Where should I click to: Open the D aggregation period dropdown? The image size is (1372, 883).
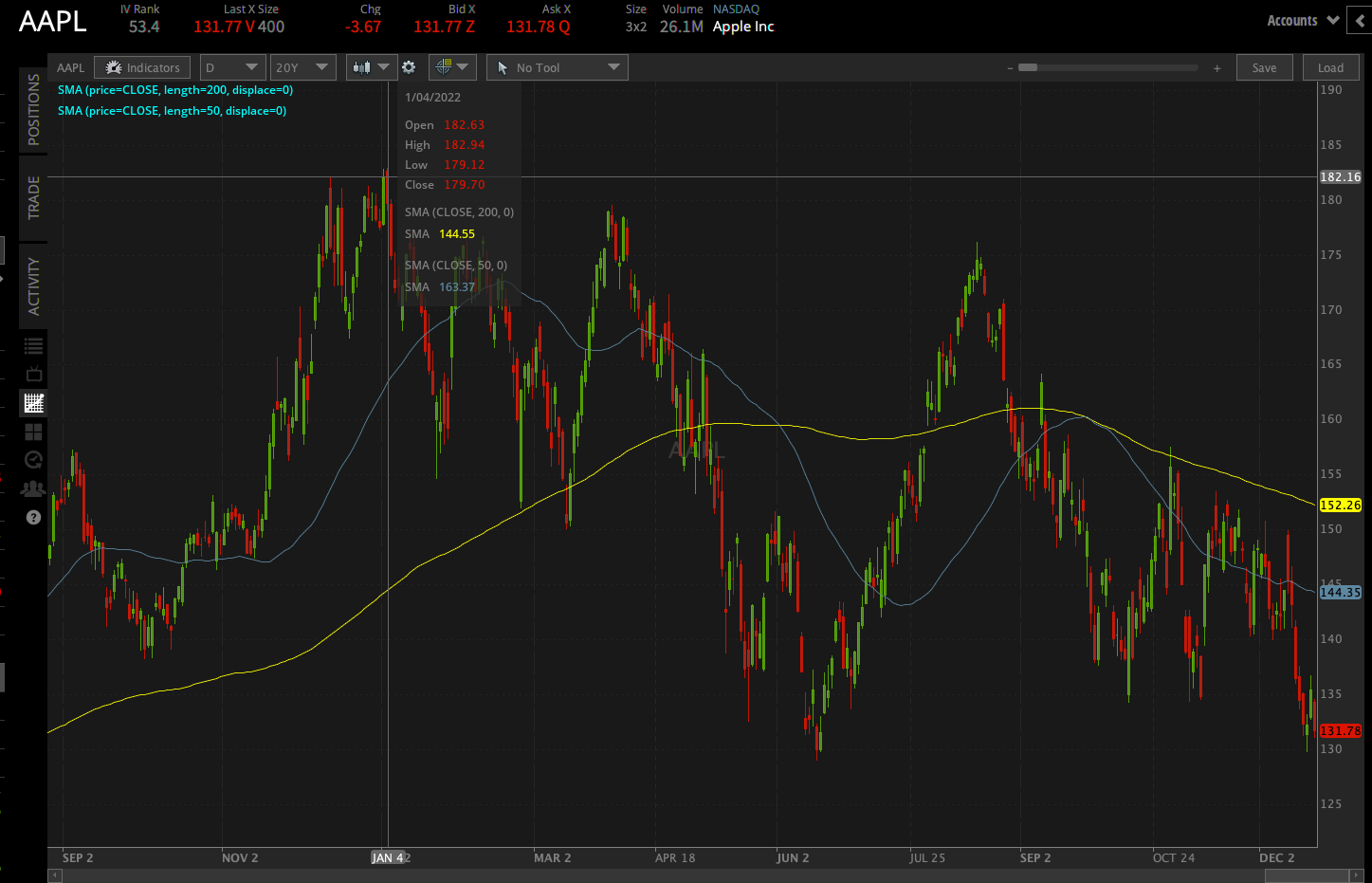[x=231, y=66]
